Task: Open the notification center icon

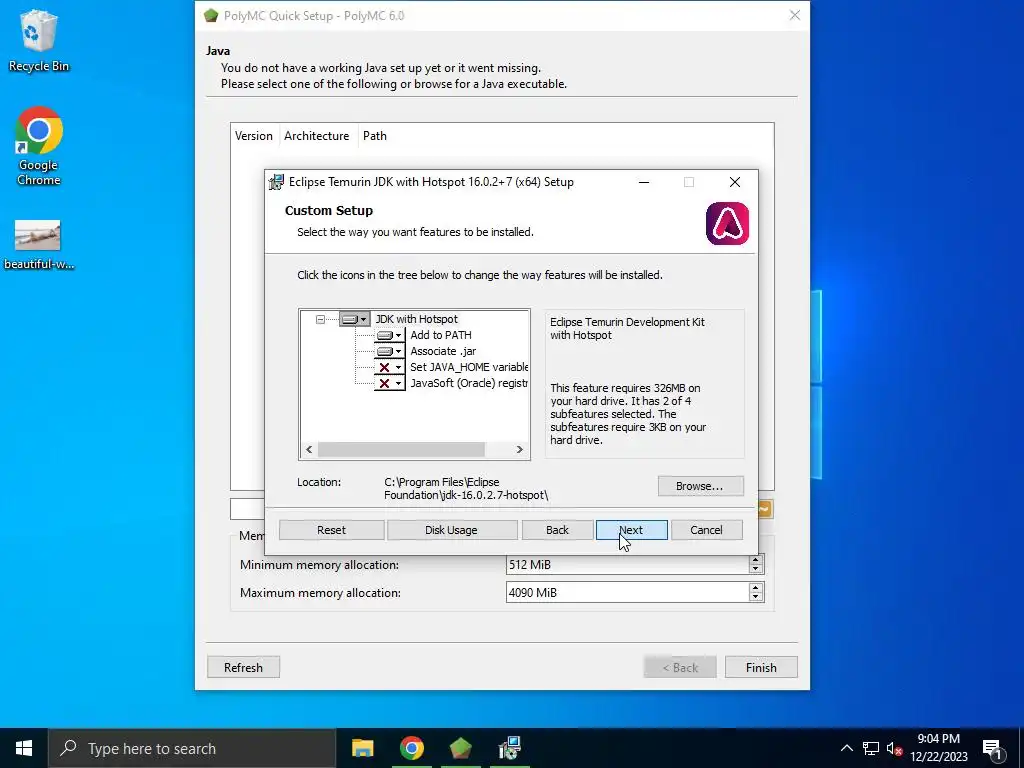Action: pyautogui.click(x=992, y=749)
